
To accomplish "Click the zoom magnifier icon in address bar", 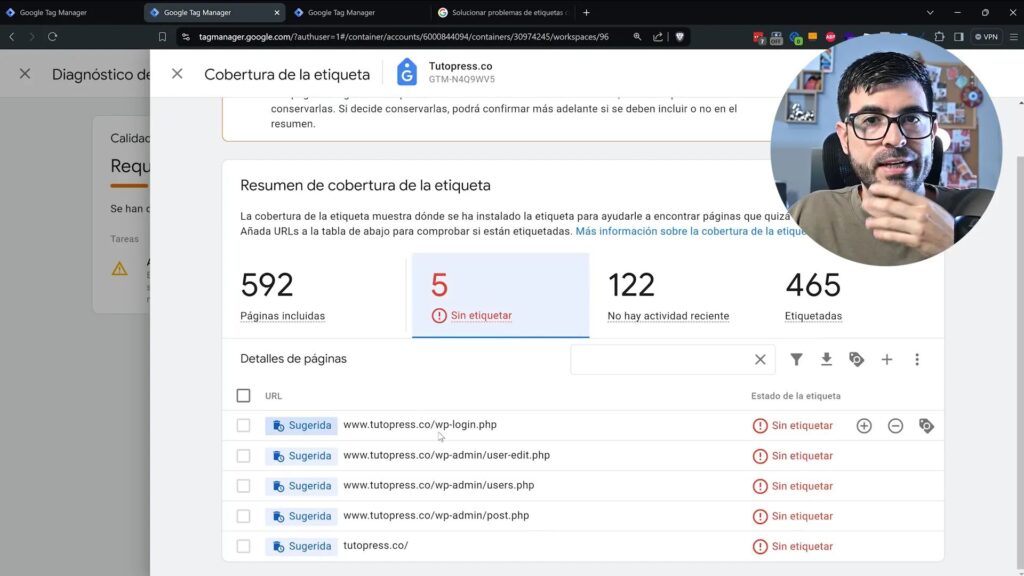I will [x=637, y=37].
